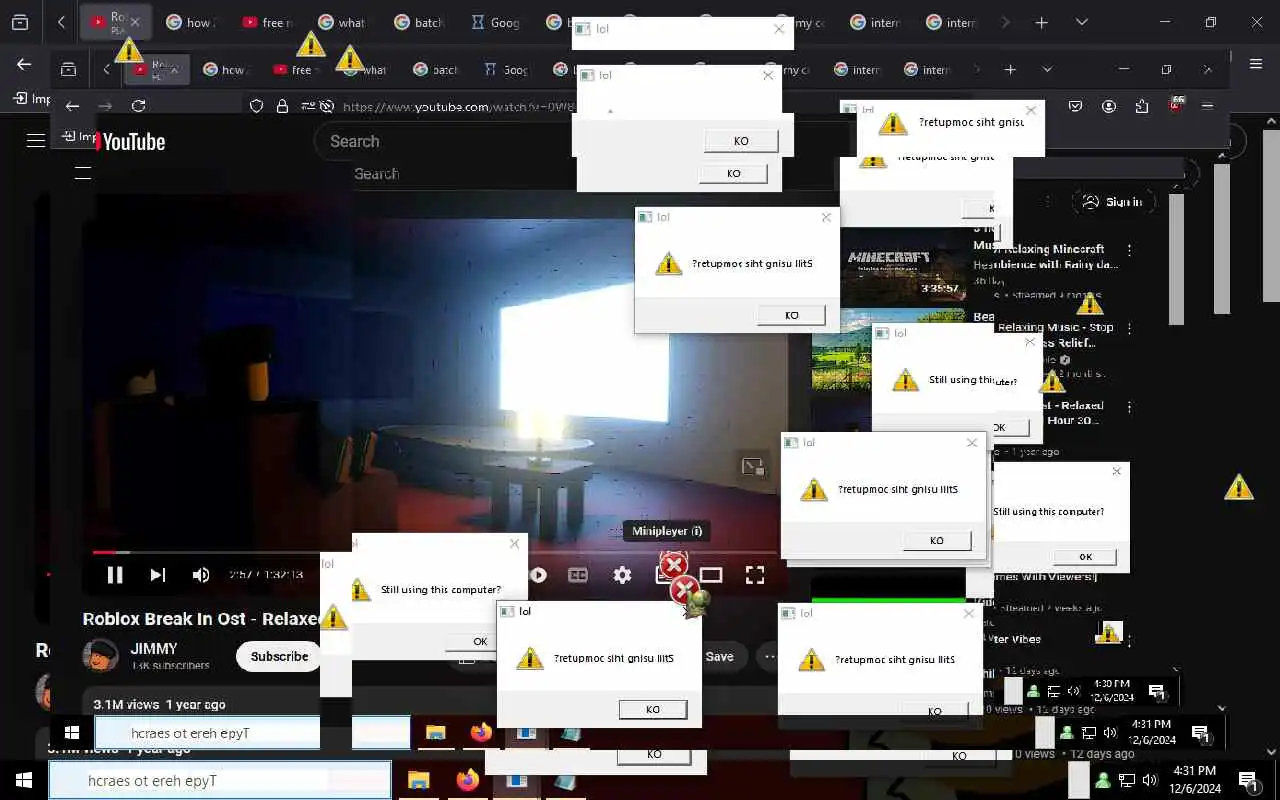
Task: Click the padlock site-info icon in address bar
Action: tap(283, 106)
